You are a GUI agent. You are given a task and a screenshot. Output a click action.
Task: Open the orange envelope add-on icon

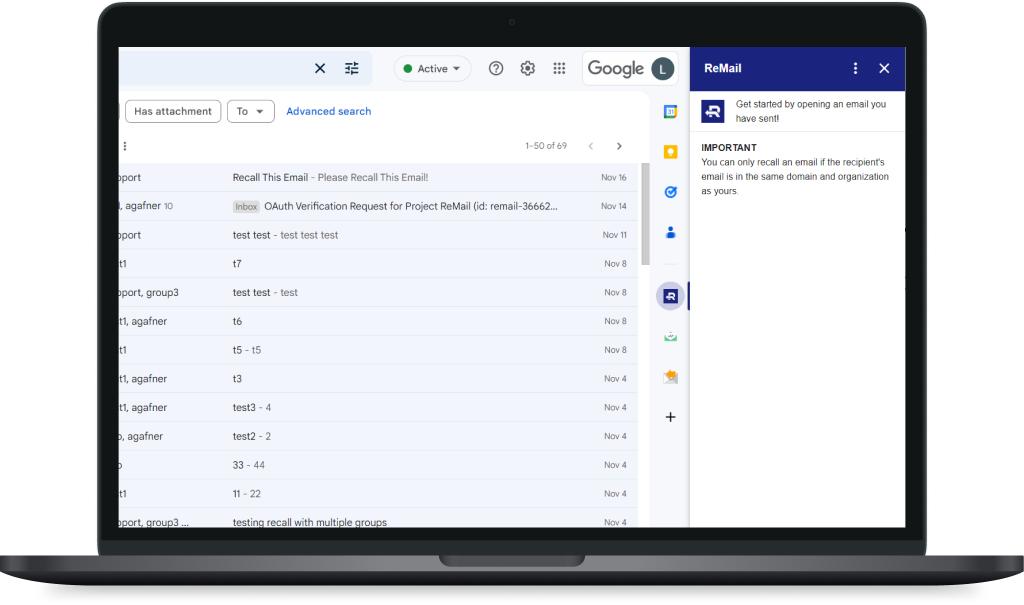[671, 377]
